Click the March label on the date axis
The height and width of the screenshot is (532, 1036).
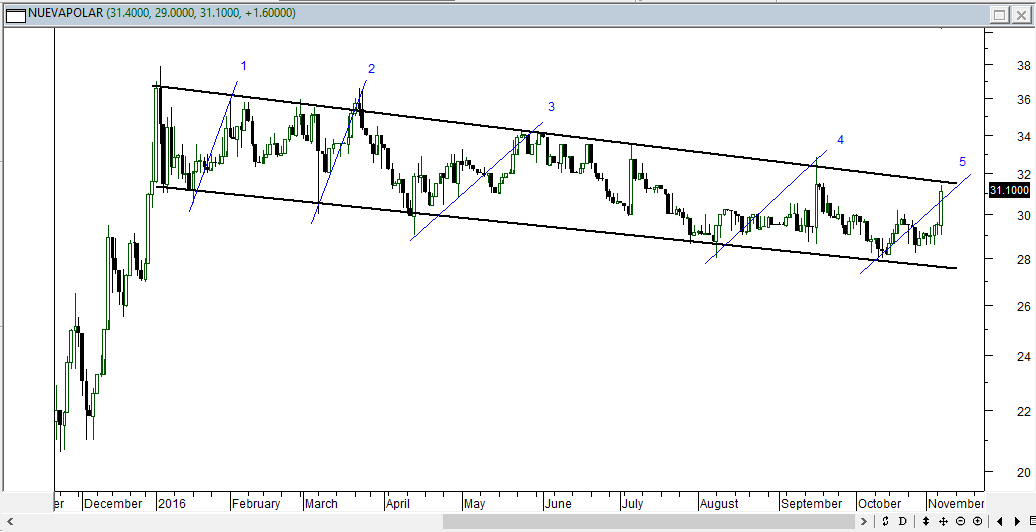tap(321, 504)
